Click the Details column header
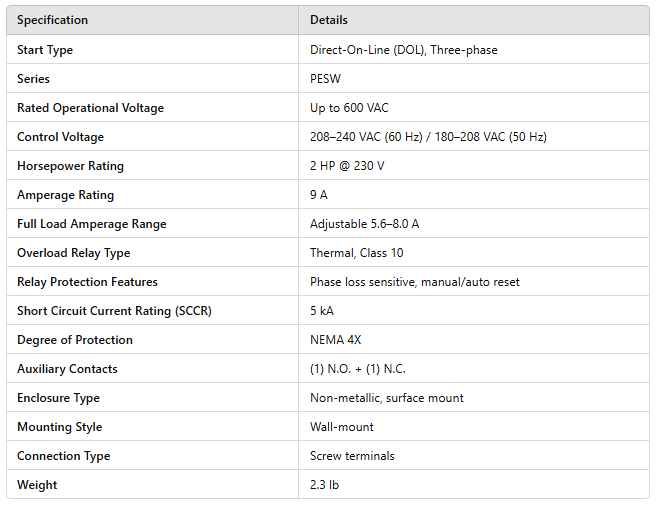The height and width of the screenshot is (506, 660). click(x=329, y=20)
